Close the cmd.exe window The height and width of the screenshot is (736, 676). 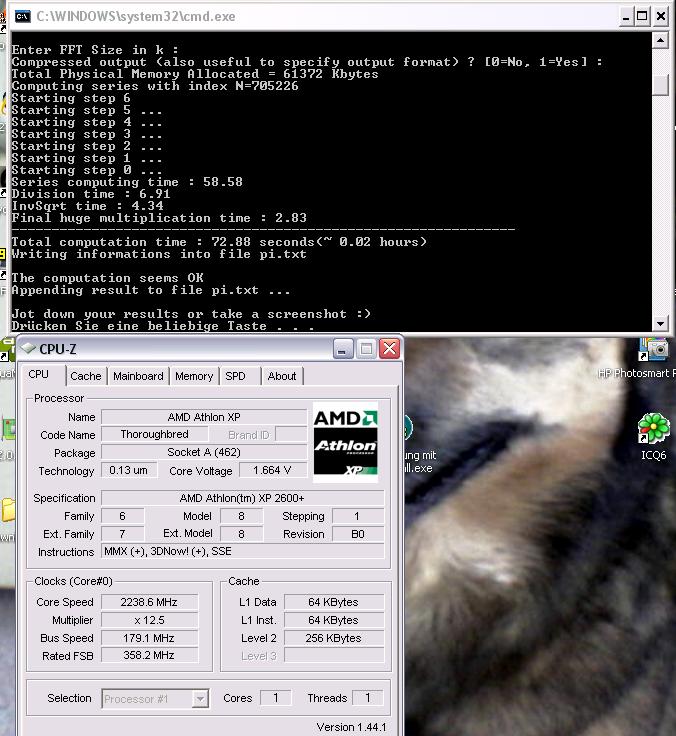click(x=661, y=17)
